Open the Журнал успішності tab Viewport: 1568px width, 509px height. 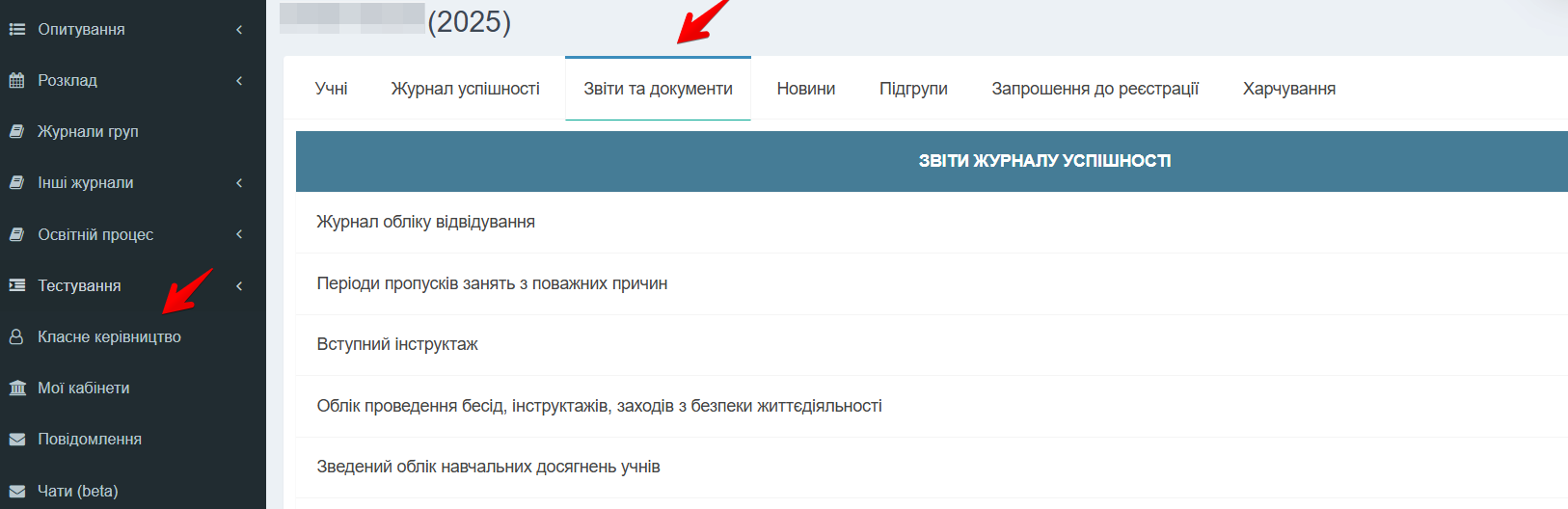[465, 89]
